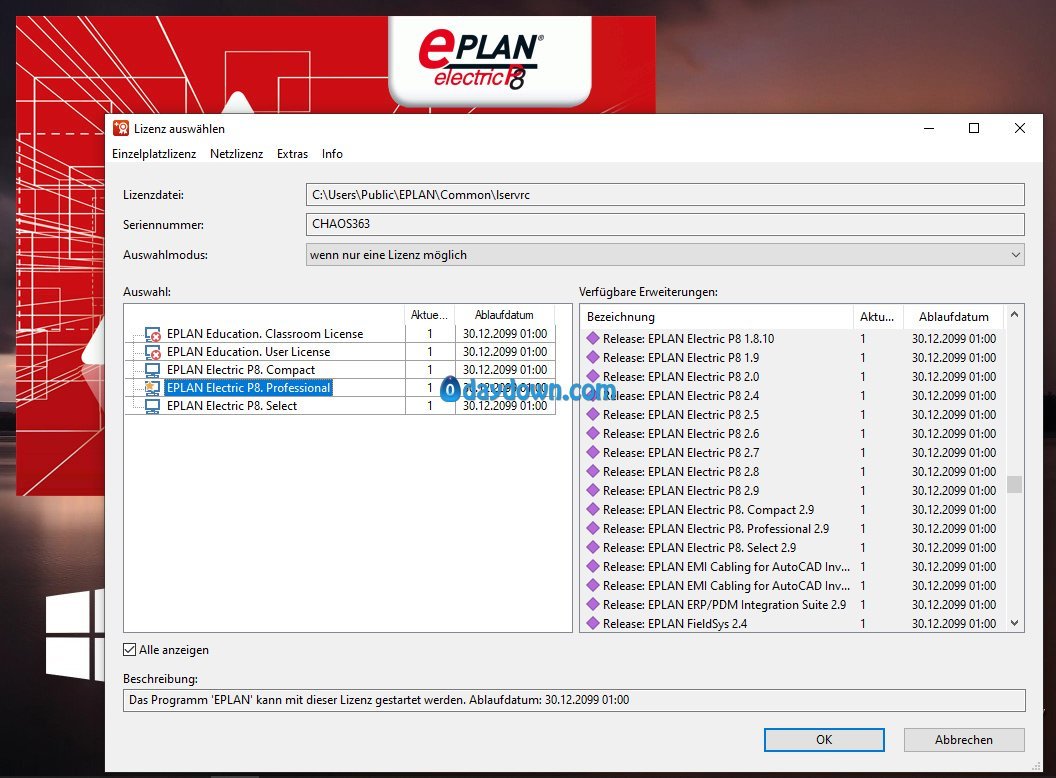Click the Seriennummer field showing CHAOS363
Screen dimensions: 1056x778
665,224
